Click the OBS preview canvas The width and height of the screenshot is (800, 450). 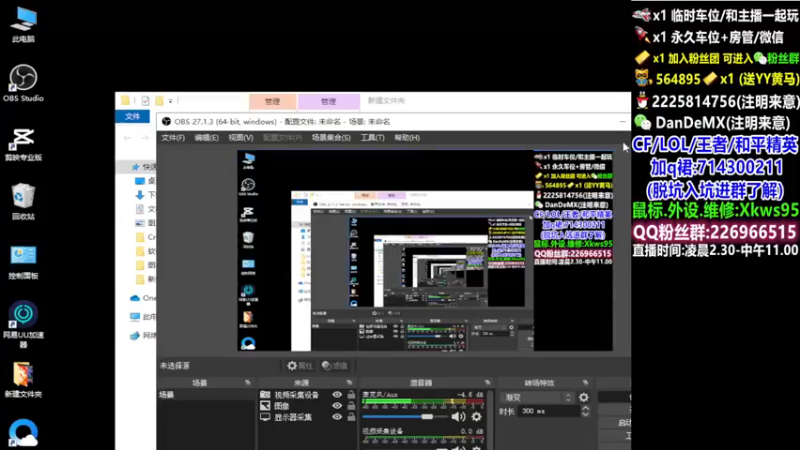[x=425, y=250]
